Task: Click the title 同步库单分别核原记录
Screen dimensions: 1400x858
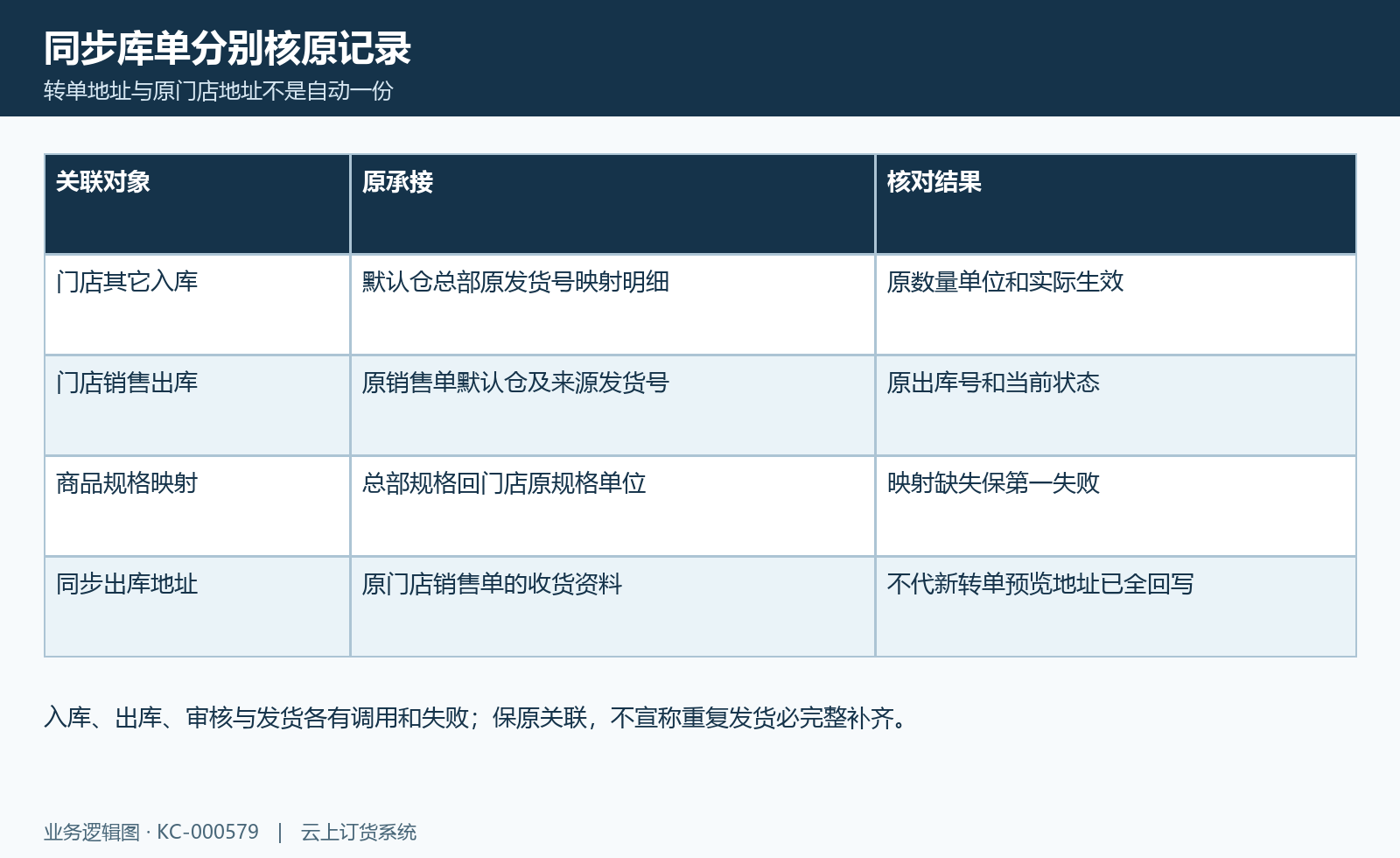Action: 227,48
